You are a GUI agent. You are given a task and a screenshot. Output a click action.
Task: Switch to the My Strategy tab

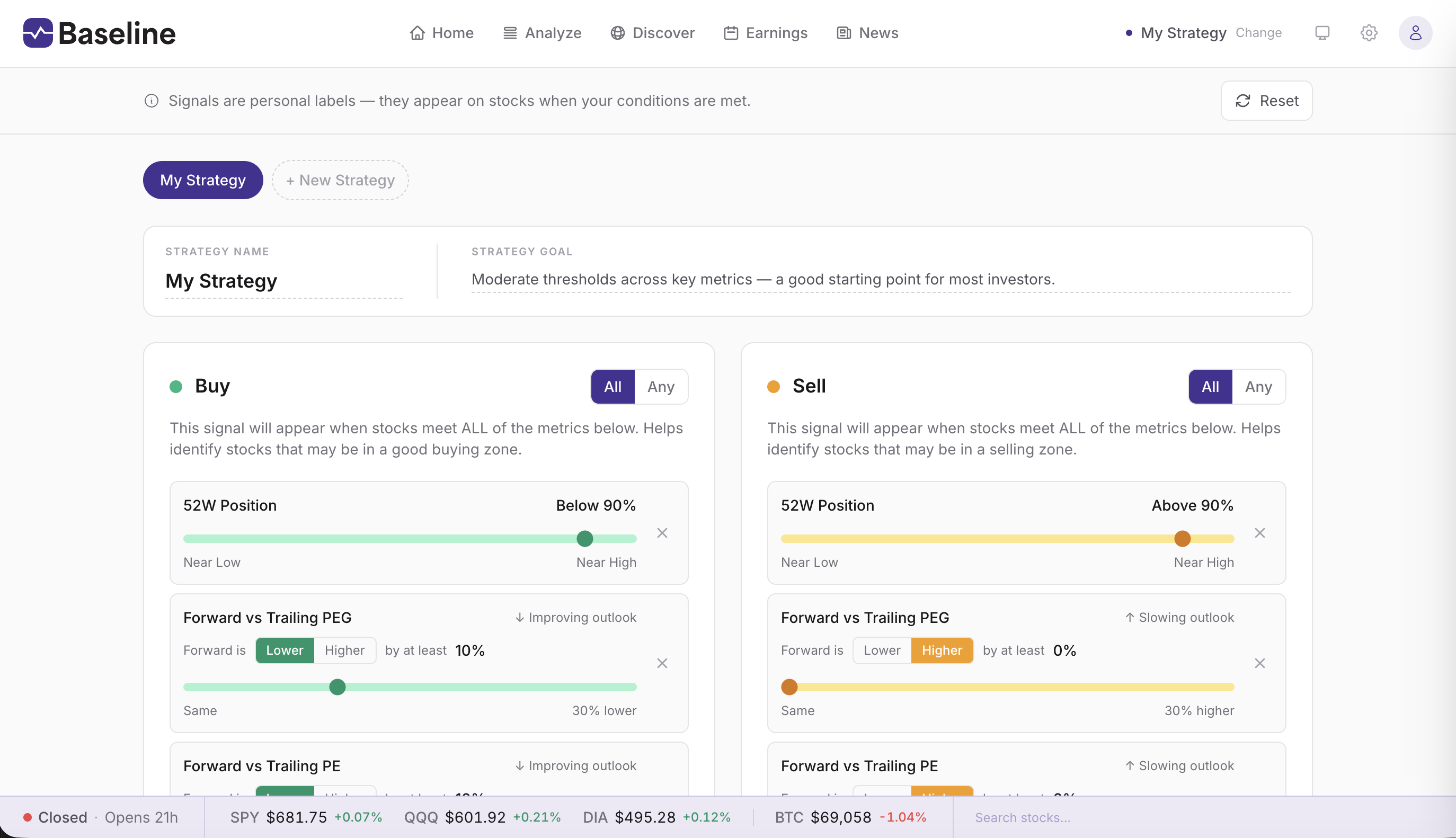click(x=202, y=180)
